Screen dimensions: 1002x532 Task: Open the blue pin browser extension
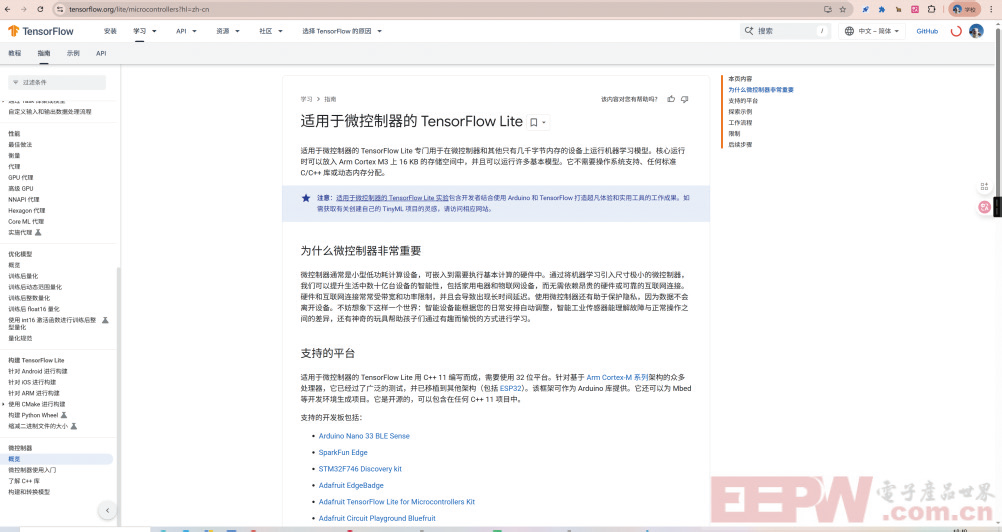pos(865,9)
